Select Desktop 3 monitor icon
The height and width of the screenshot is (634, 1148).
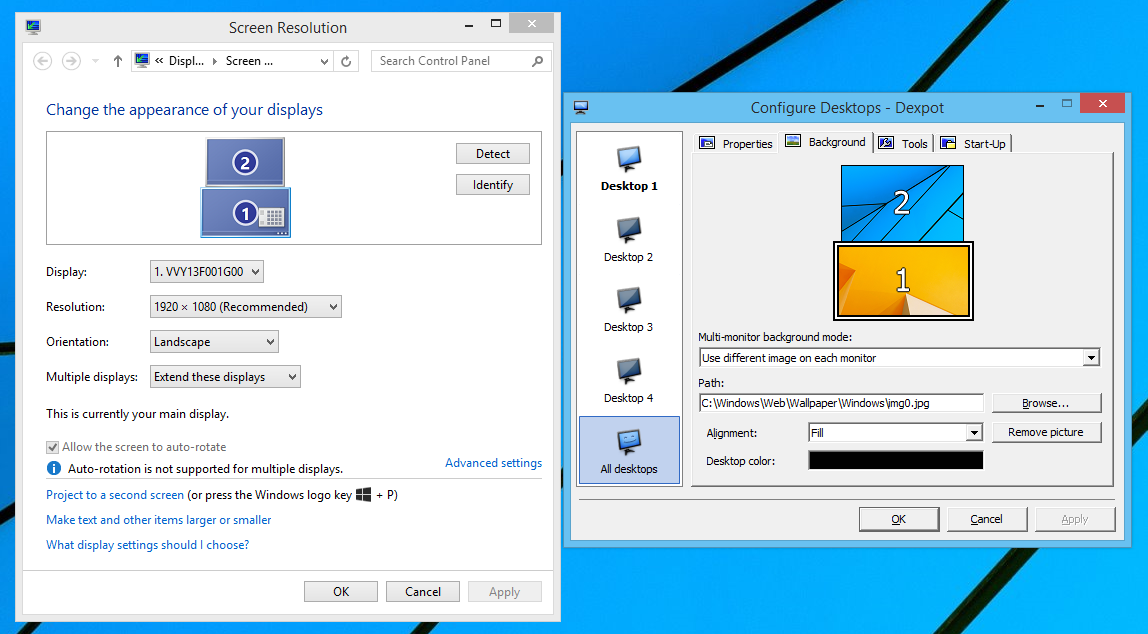click(629, 301)
